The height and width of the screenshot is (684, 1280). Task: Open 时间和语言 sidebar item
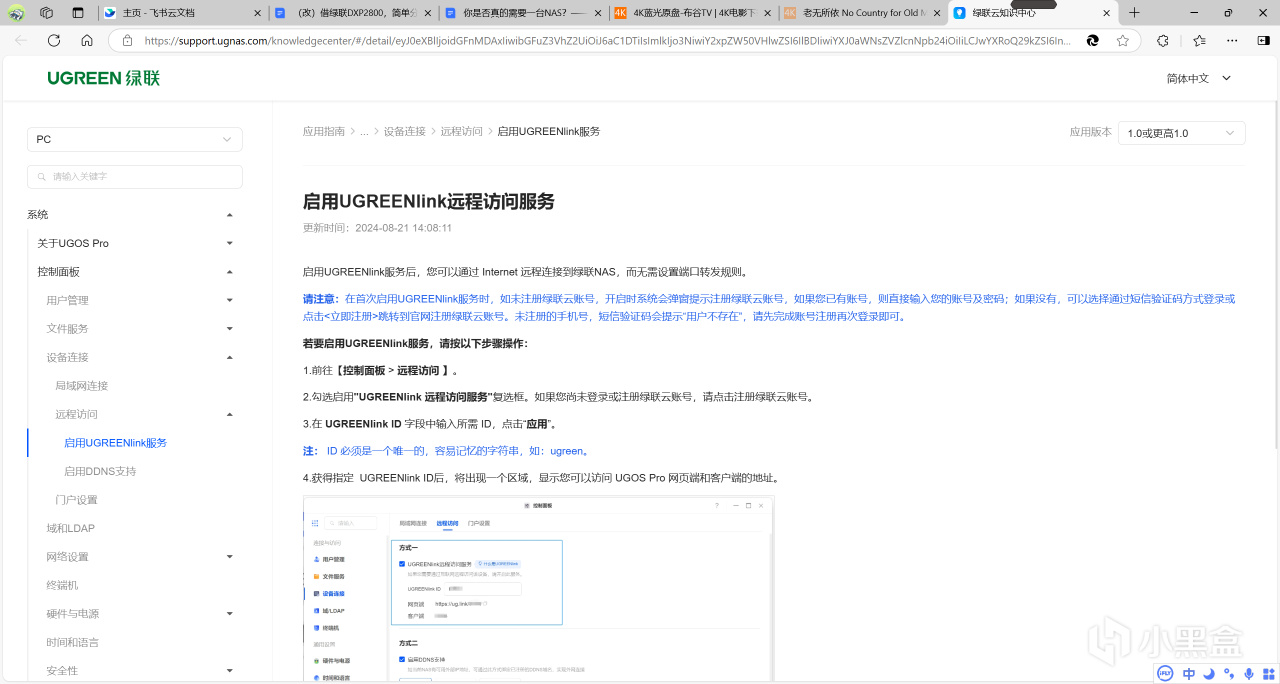click(x=72, y=642)
